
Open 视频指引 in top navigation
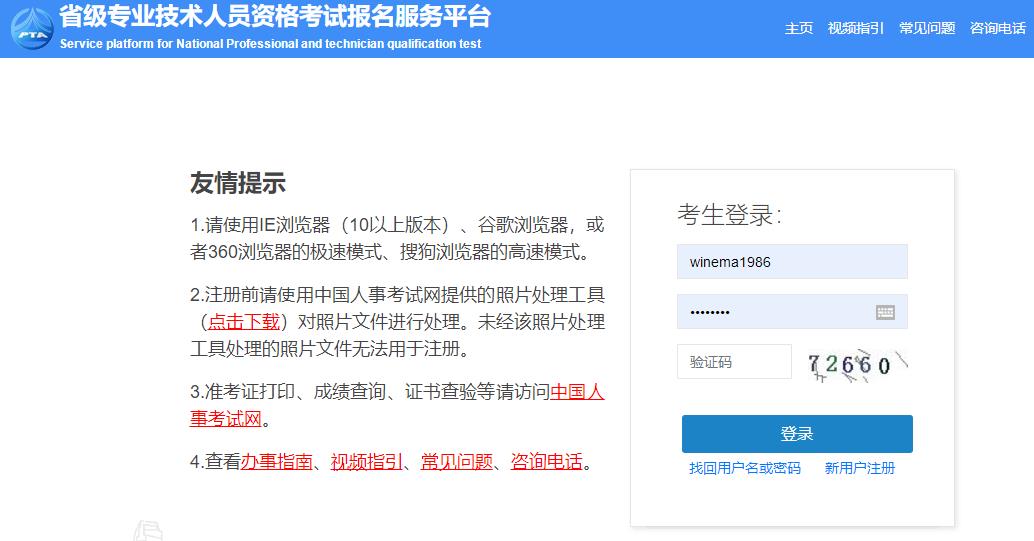pyautogui.click(x=855, y=28)
